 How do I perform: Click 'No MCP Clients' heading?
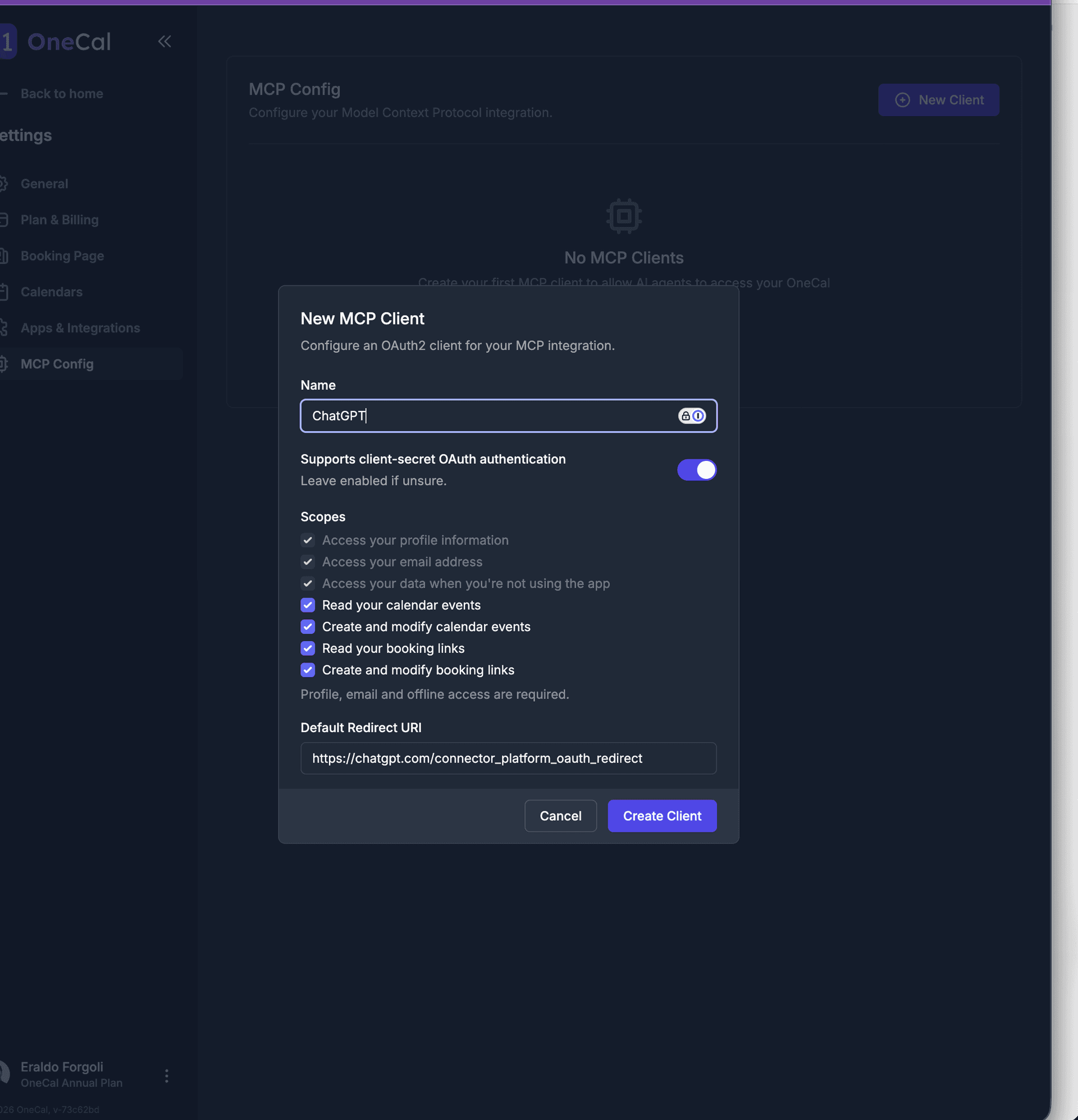[x=624, y=258]
